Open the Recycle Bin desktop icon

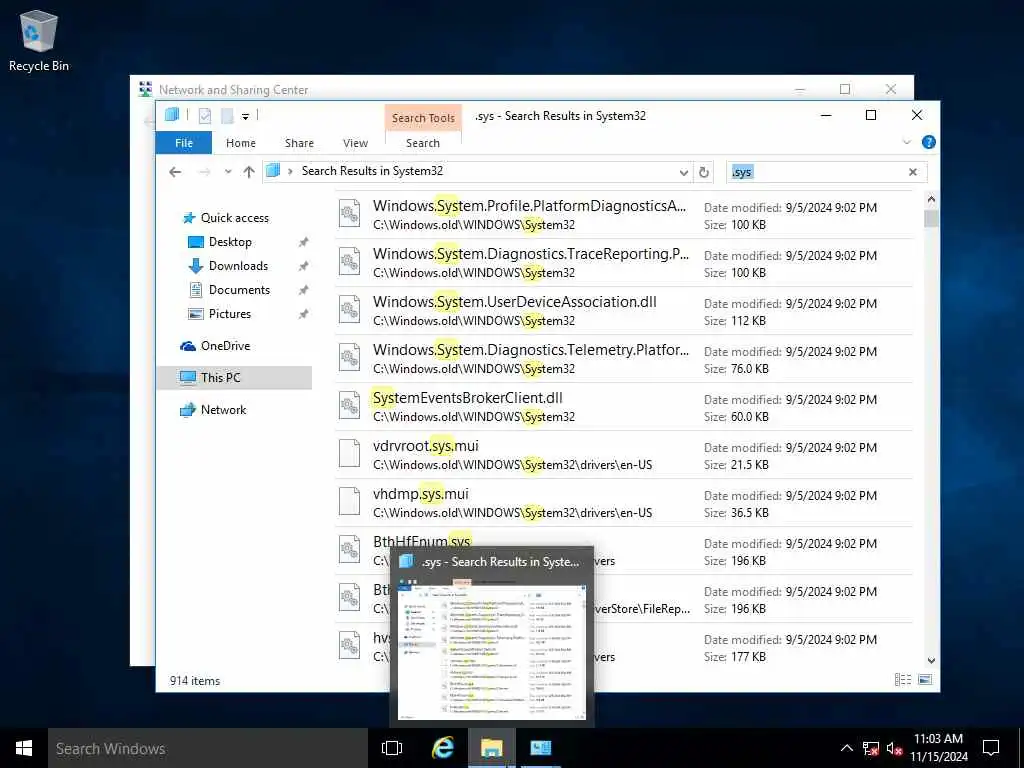point(39,40)
